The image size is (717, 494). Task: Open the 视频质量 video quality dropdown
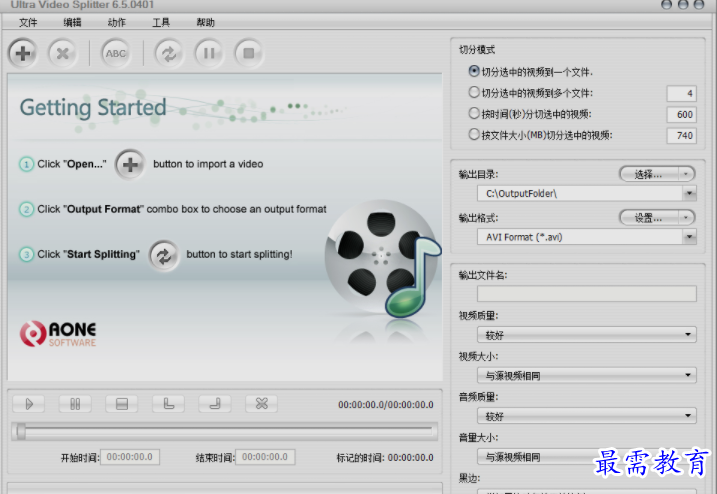pos(587,335)
